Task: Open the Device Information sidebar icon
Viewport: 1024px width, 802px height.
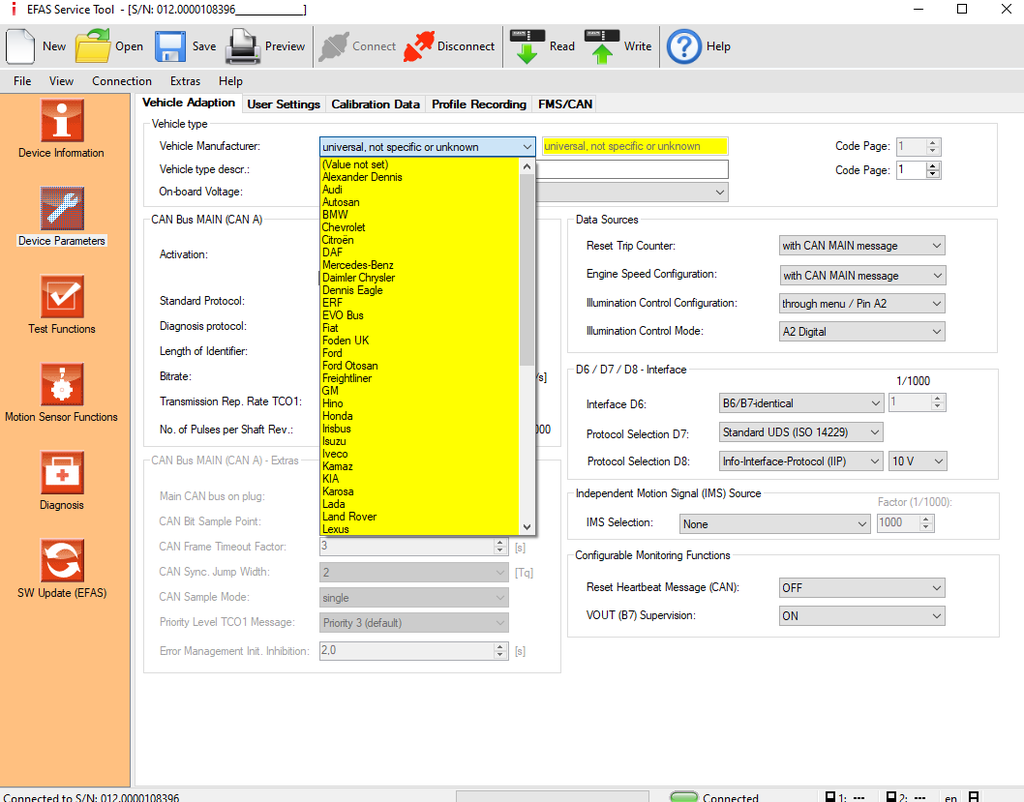Action: [62, 120]
